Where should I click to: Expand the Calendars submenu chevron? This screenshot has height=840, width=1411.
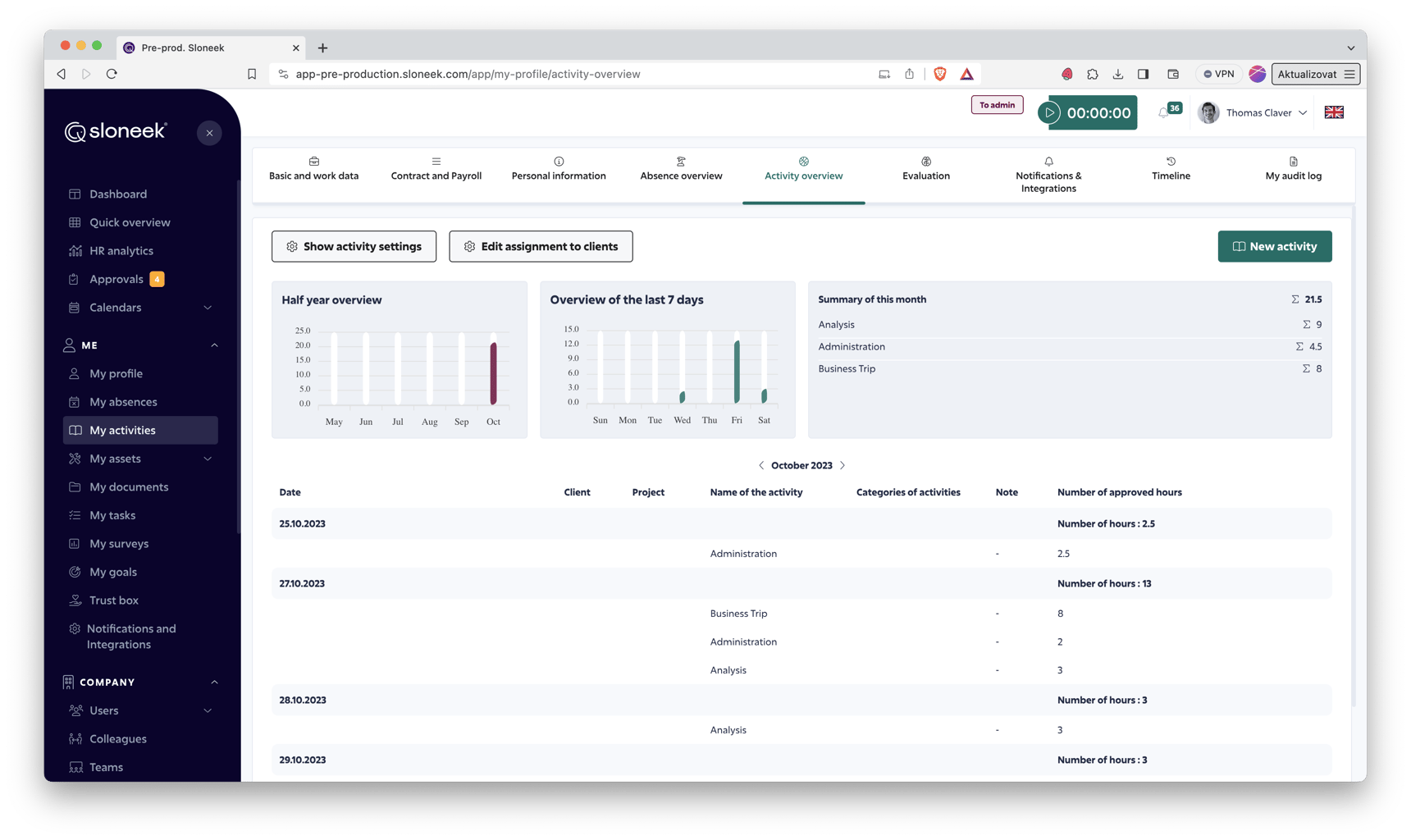(208, 308)
